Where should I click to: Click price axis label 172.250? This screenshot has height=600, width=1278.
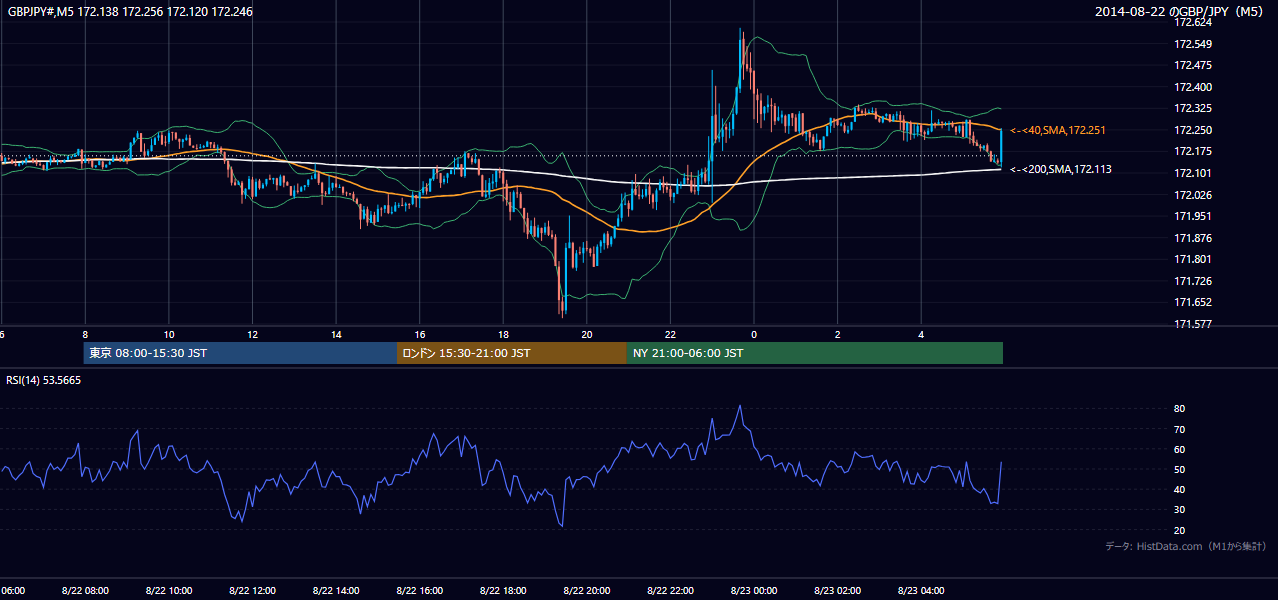point(1194,130)
